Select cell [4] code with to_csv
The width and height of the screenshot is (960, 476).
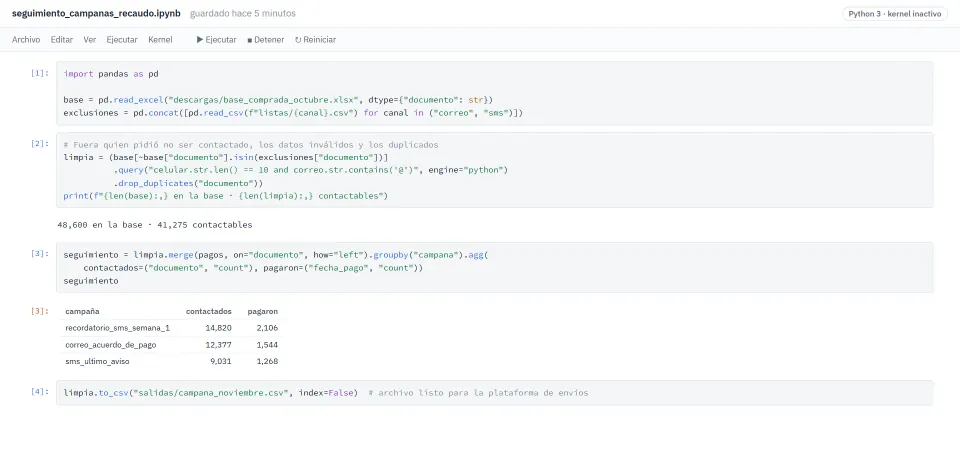click(x=495, y=393)
